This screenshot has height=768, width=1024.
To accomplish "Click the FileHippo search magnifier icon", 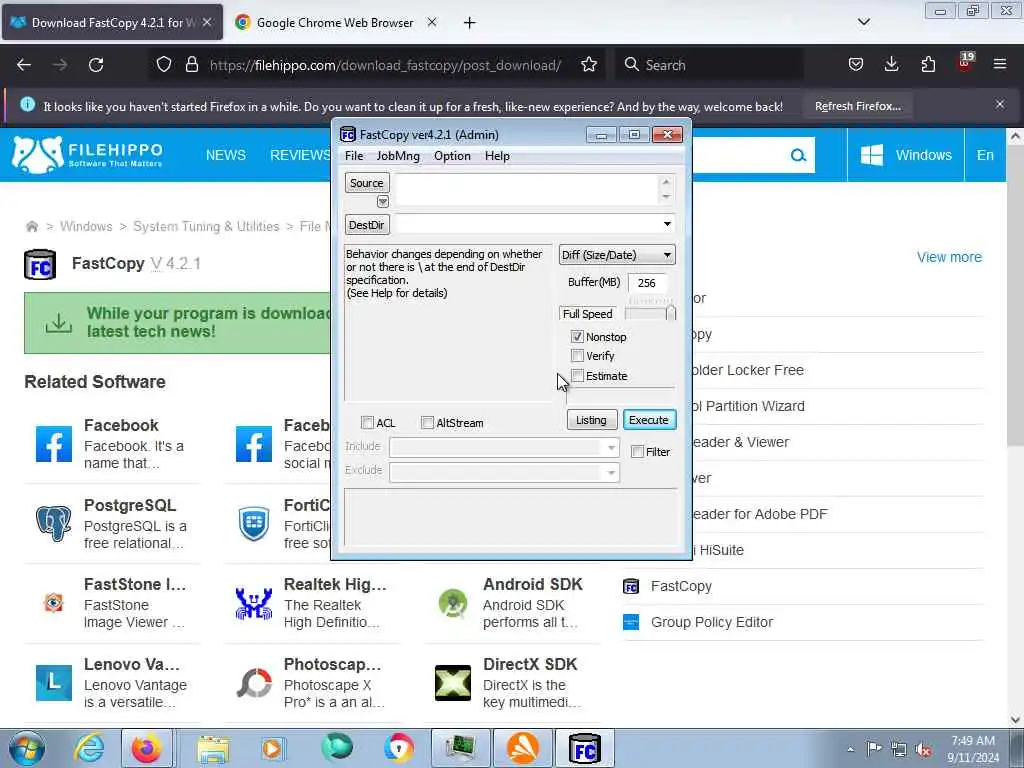I will coord(798,155).
